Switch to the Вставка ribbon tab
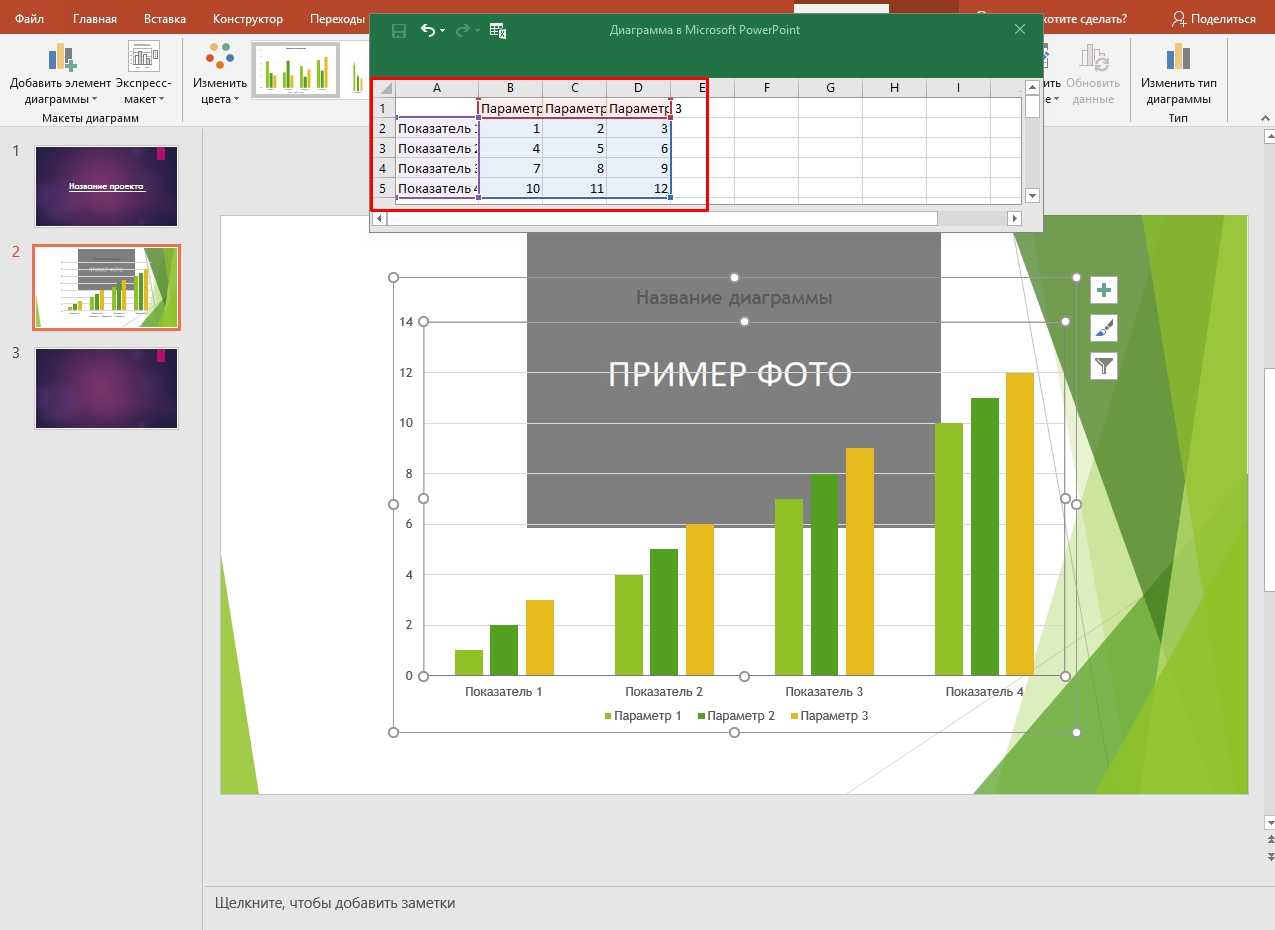 pos(164,18)
